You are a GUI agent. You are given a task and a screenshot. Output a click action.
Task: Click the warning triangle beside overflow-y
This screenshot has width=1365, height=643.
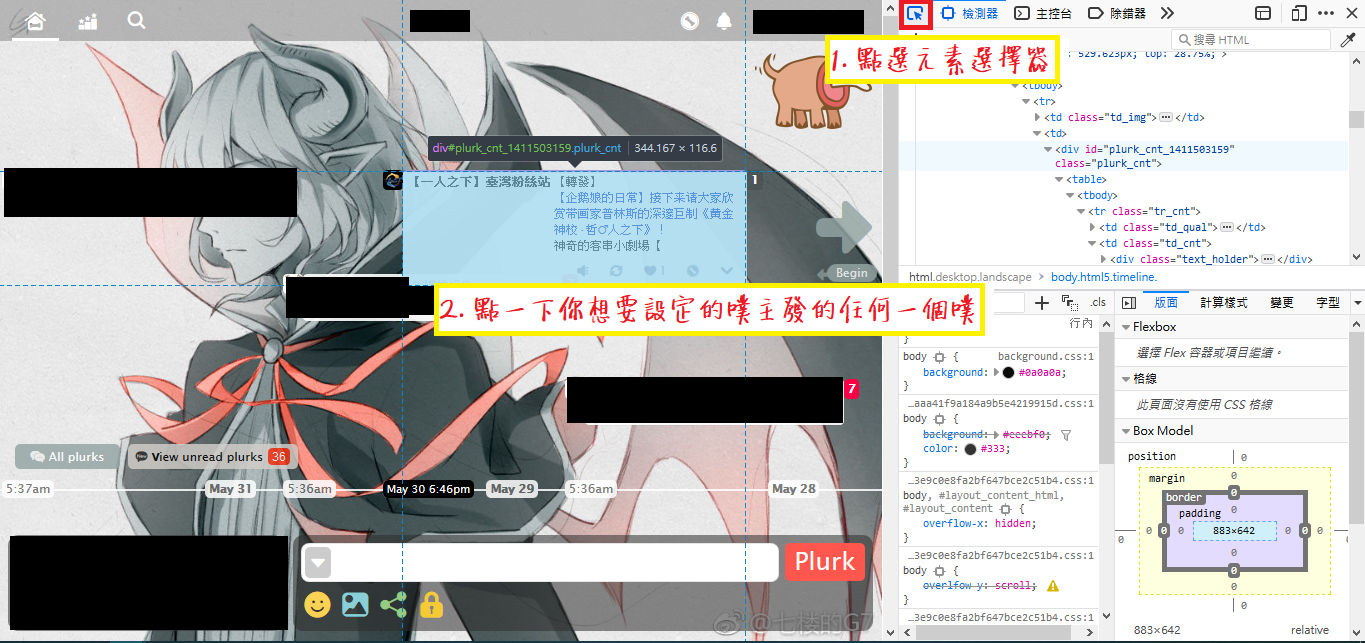pyautogui.click(x=1053, y=586)
